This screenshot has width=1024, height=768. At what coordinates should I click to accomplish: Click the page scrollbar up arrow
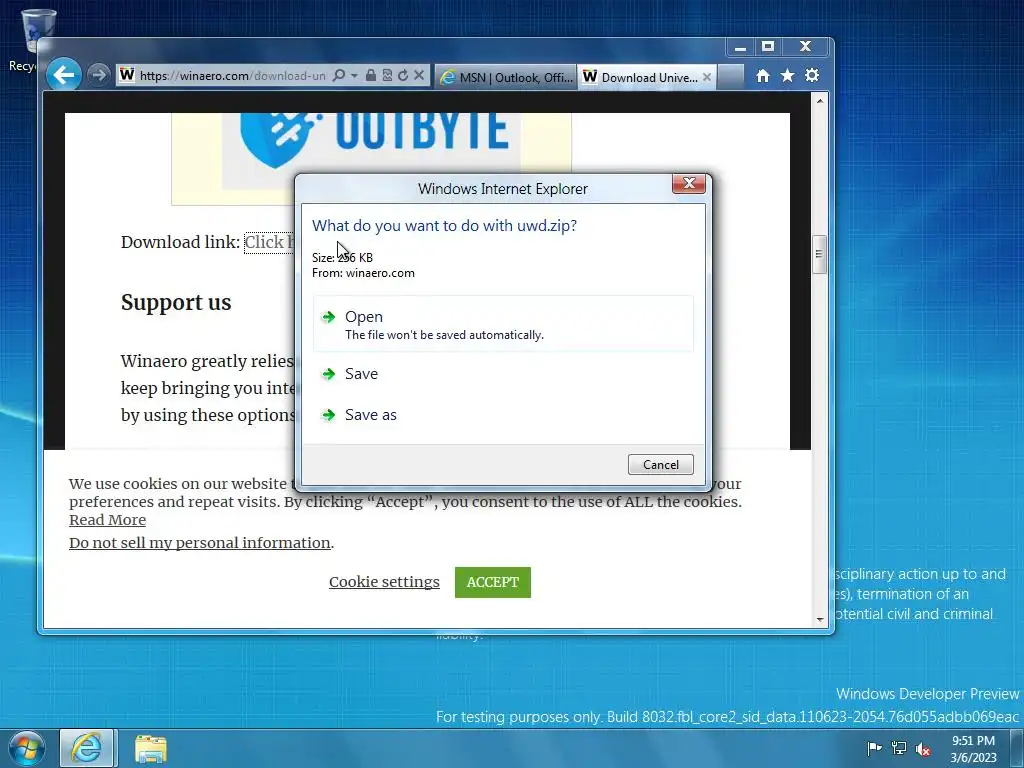tap(820, 101)
